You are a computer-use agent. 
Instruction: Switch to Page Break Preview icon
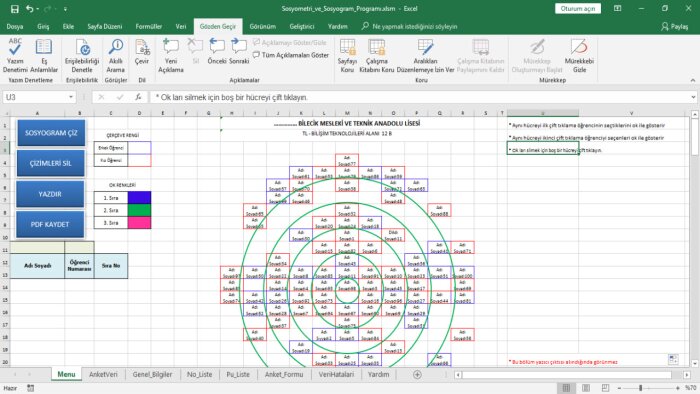(x=605, y=388)
